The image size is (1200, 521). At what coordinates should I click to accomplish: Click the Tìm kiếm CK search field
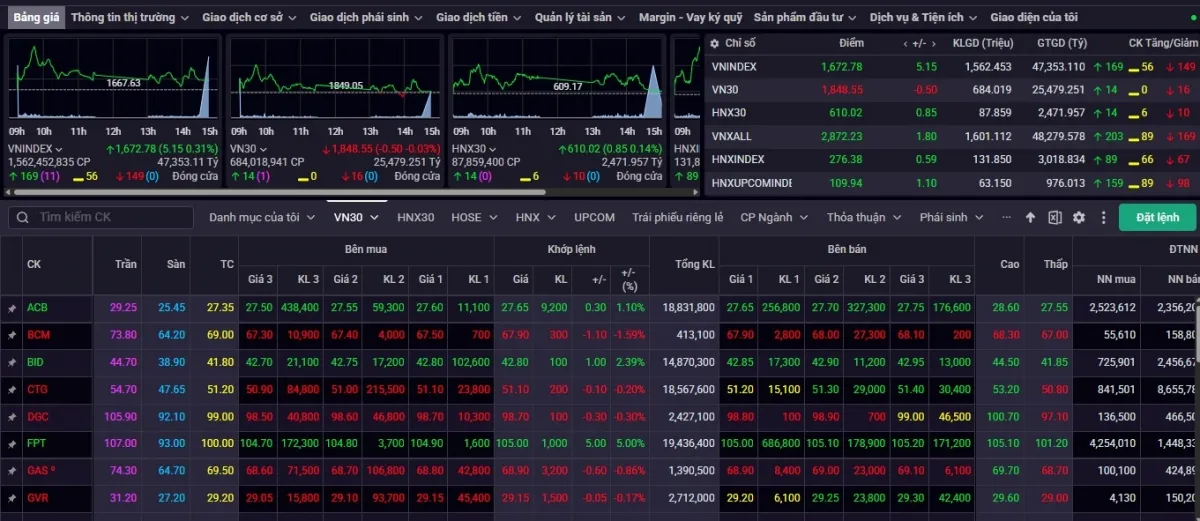pyautogui.click(x=110, y=217)
